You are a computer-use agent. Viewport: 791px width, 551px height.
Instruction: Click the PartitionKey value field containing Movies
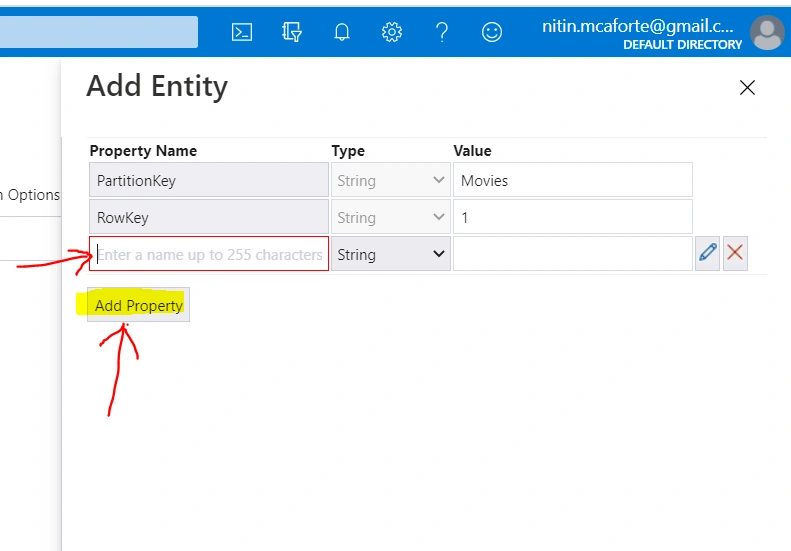point(573,180)
